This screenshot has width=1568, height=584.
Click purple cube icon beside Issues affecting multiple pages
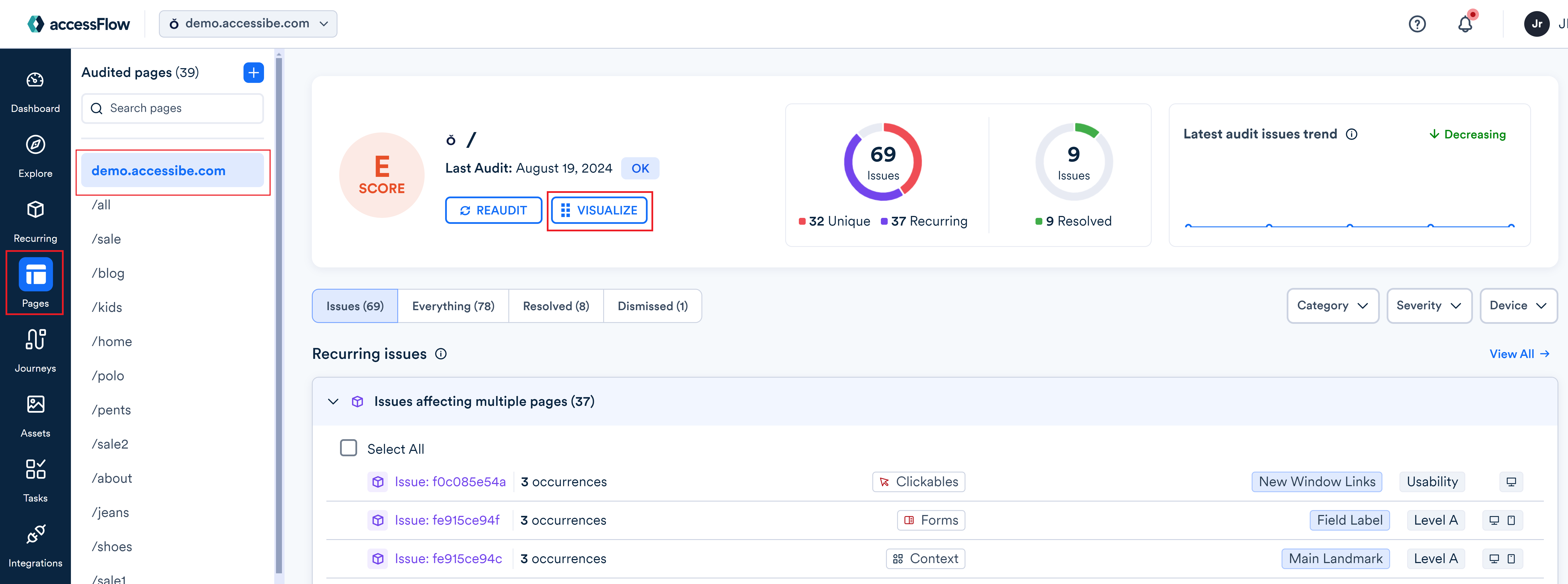click(x=357, y=401)
